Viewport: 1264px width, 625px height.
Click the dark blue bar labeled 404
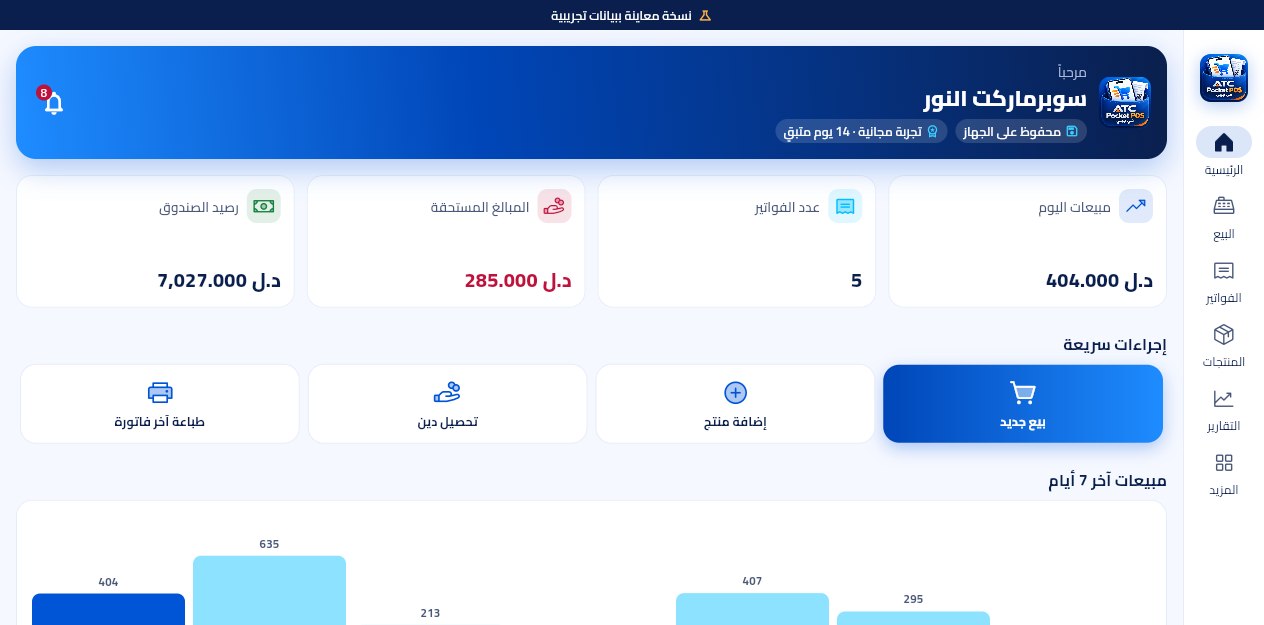108,609
